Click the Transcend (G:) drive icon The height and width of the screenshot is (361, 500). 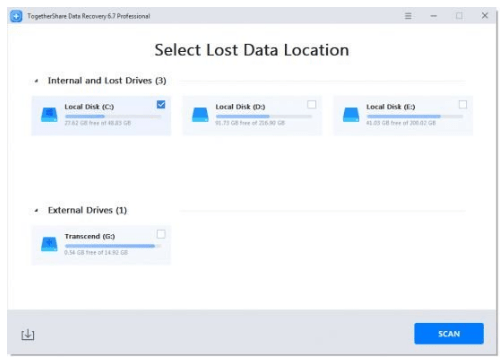point(49,244)
